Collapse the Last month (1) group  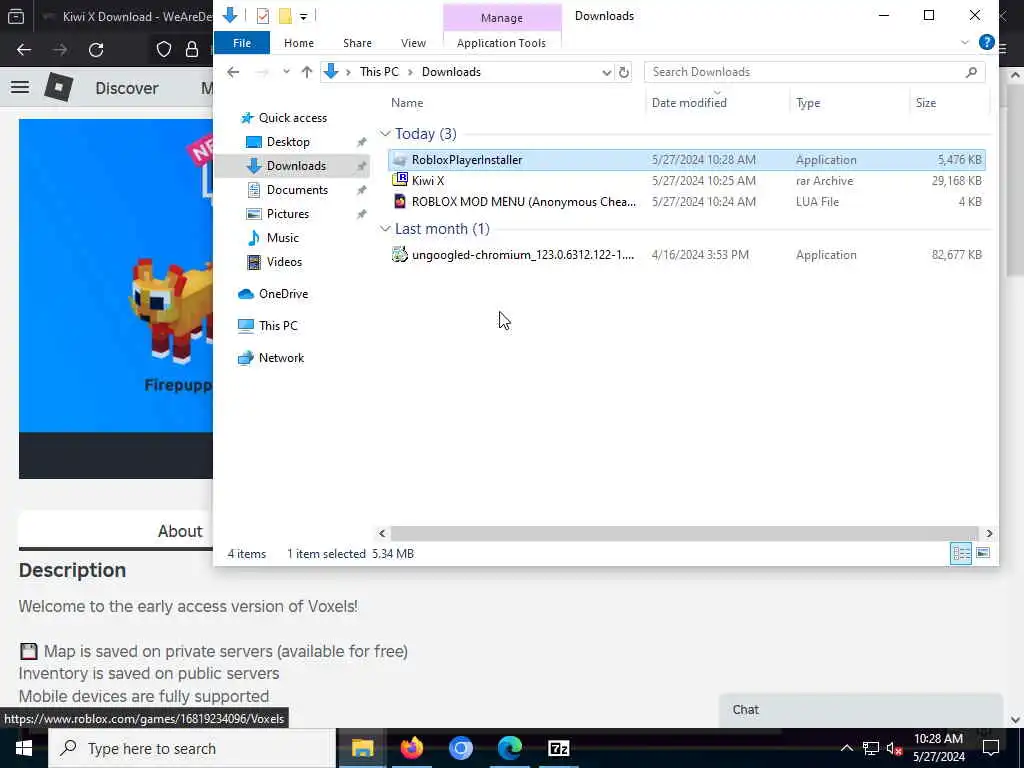(385, 229)
